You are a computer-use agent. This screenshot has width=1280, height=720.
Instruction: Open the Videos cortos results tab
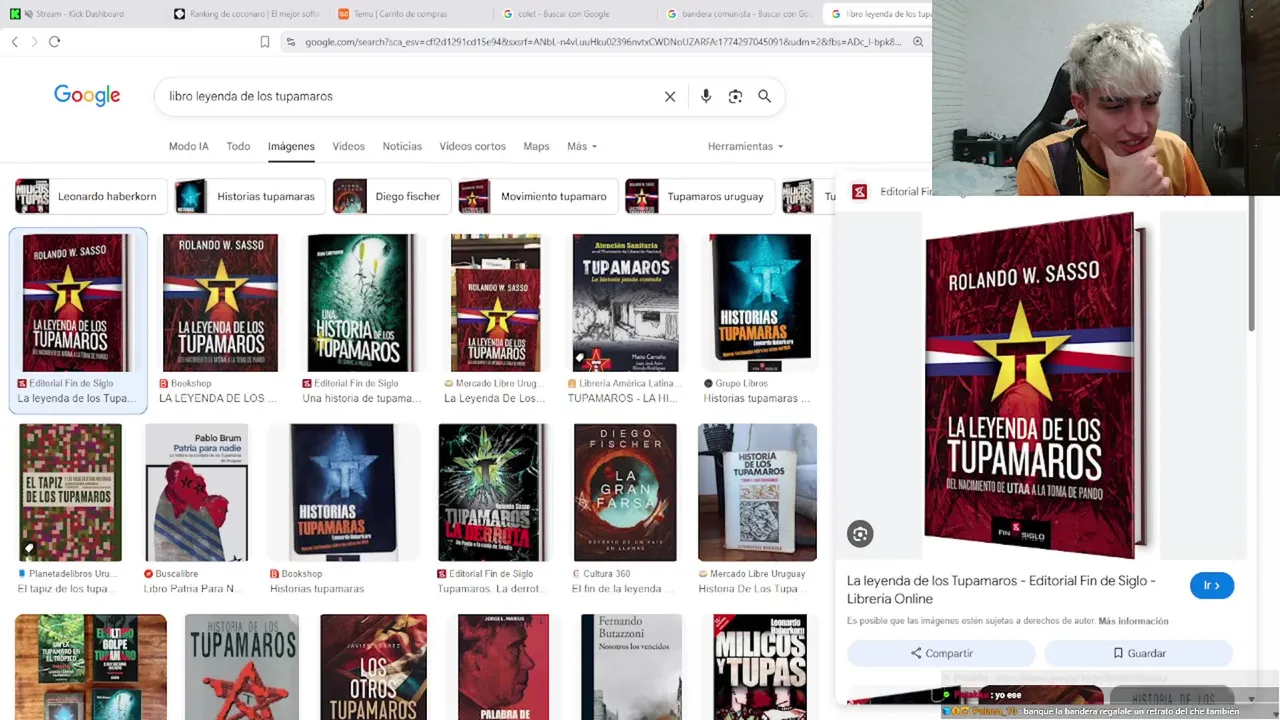472,146
